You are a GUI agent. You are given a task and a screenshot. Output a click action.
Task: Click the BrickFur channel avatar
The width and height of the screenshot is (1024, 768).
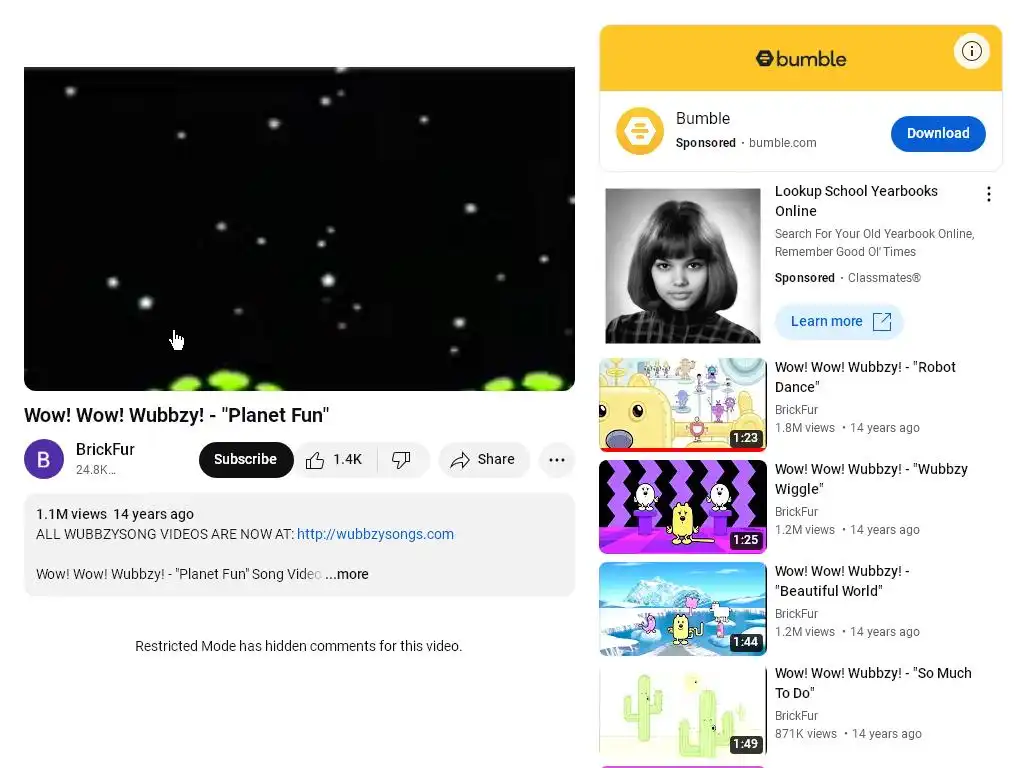click(x=44, y=459)
